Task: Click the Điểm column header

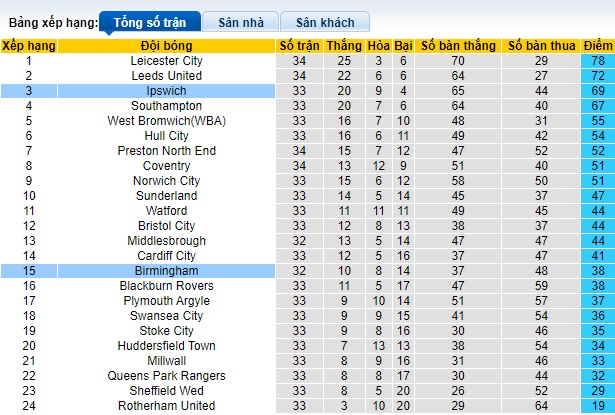Action: click(598, 46)
